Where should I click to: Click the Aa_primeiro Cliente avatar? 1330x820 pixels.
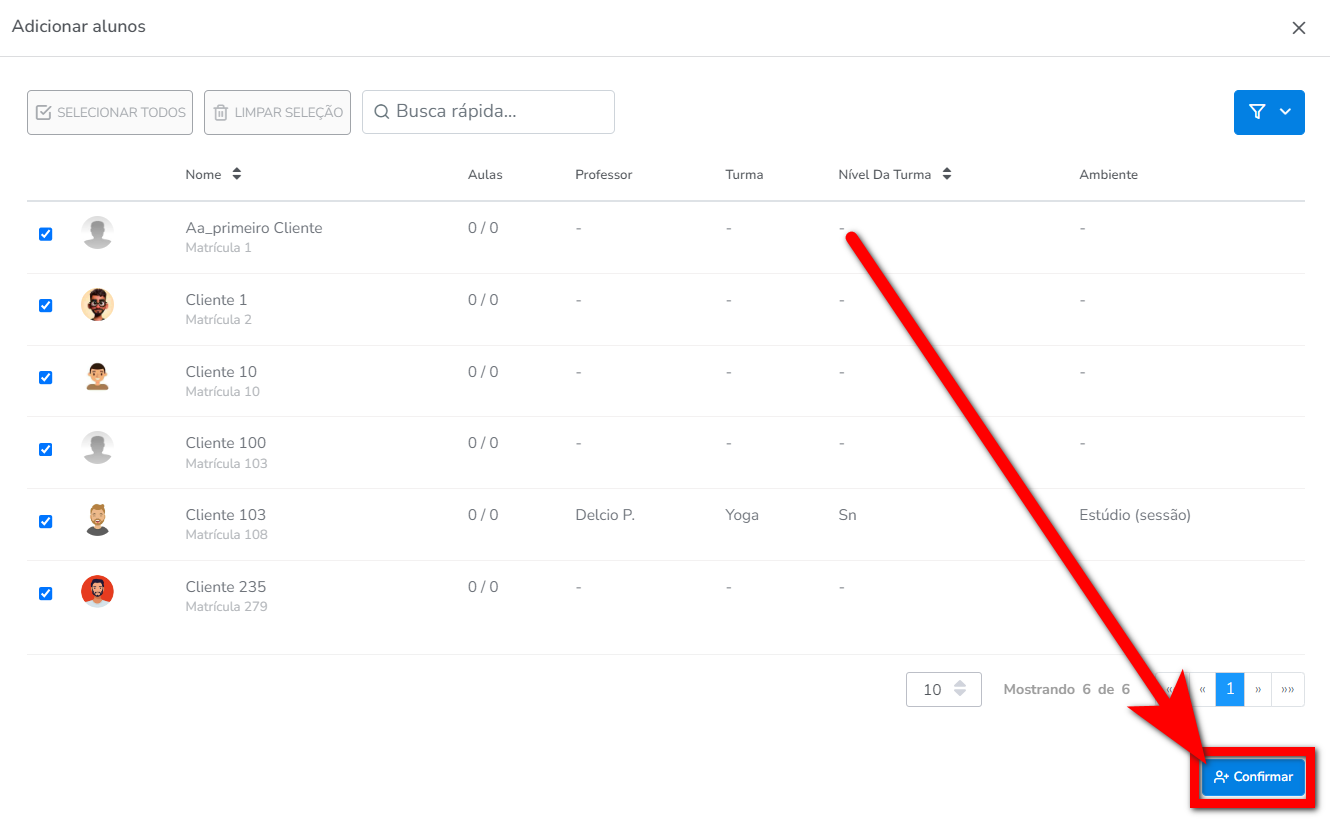coord(97,233)
